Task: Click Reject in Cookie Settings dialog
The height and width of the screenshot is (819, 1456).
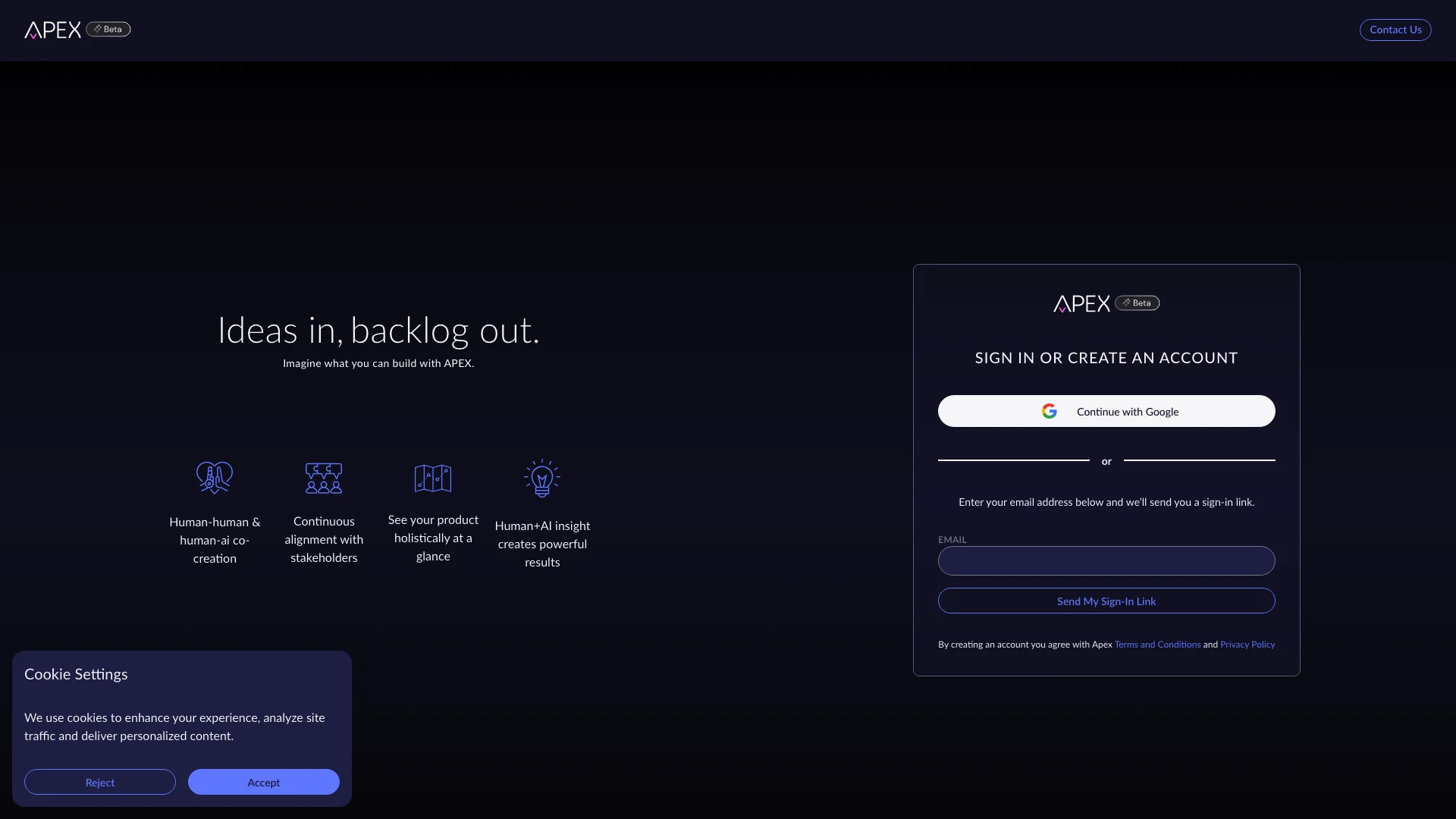Action: tap(99, 782)
